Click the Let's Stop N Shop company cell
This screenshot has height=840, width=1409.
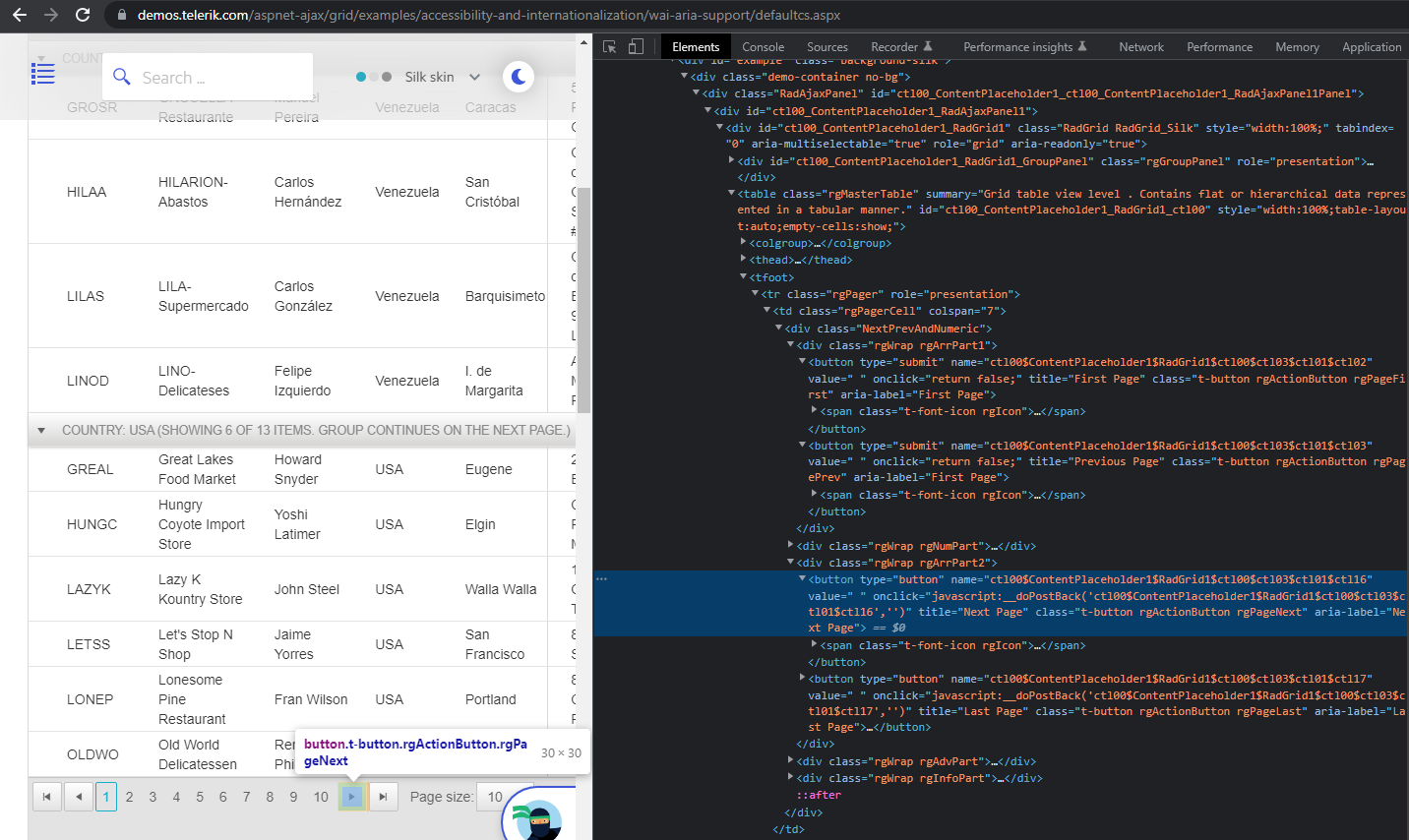[x=196, y=644]
